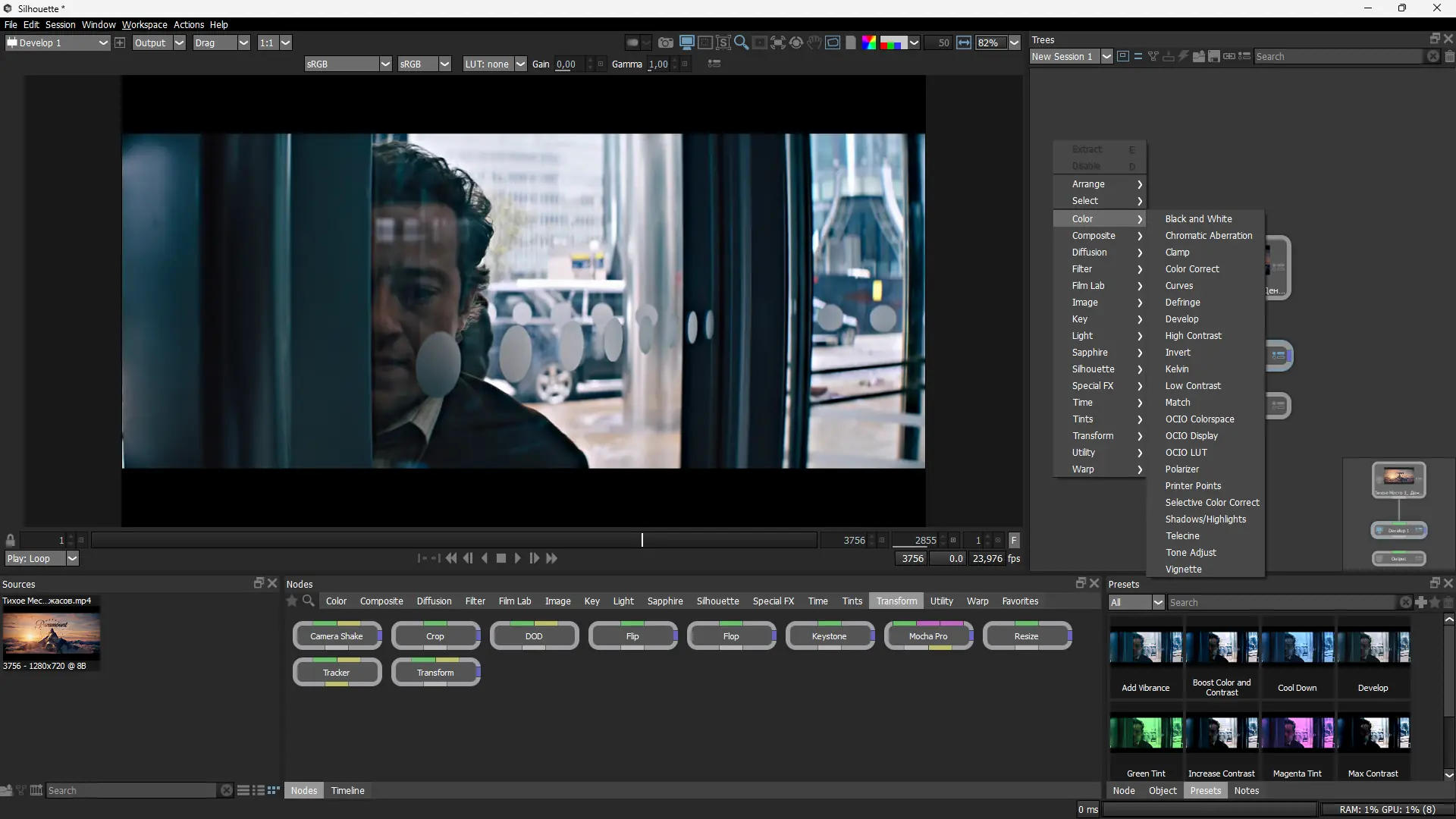1456x819 pixels.
Task: Click the fit-width double arrow icon
Action: click(964, 43)
